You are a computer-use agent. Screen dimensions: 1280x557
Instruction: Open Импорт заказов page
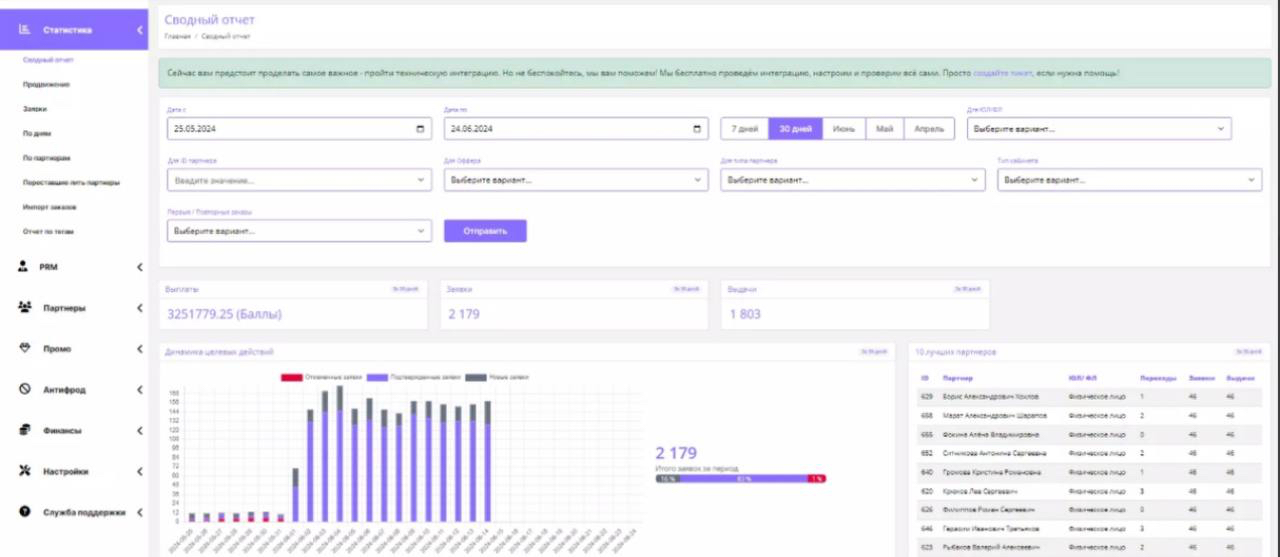[x=50, y=207]
